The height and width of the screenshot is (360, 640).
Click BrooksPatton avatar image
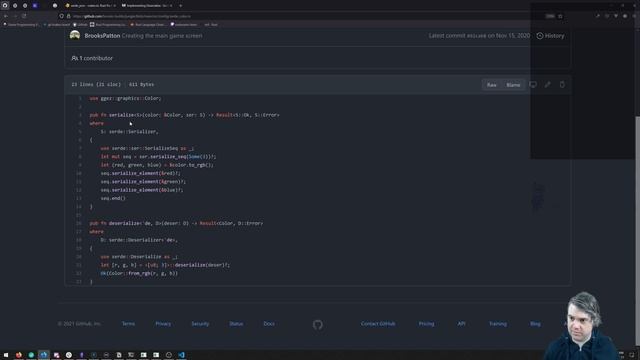pyautogui.click(x=75, y=36)
